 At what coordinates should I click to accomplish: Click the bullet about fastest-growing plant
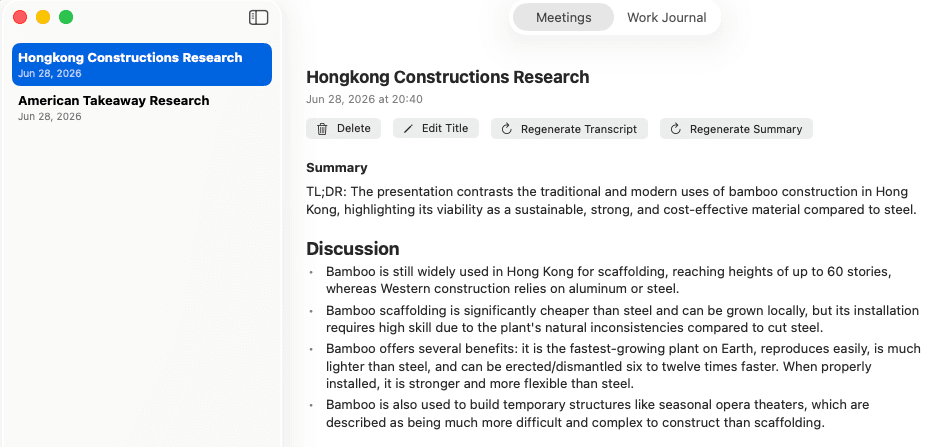[623, 367]
